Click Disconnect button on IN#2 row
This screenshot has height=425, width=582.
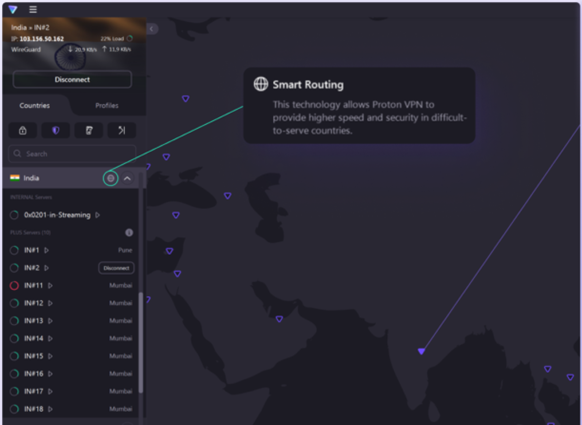pyautogui.click(x=116, y=268)
